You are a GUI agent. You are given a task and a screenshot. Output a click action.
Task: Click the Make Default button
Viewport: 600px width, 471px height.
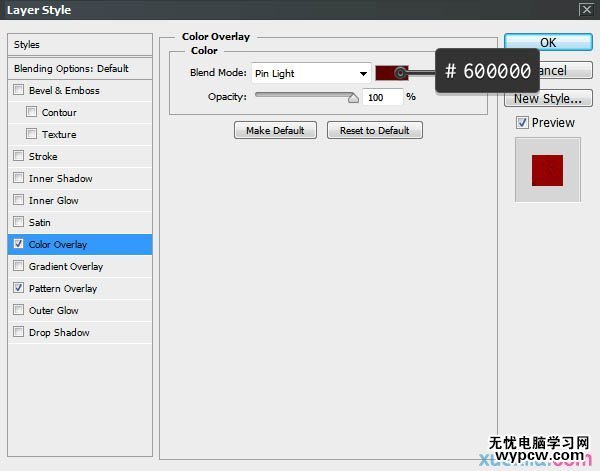point(275,130)
